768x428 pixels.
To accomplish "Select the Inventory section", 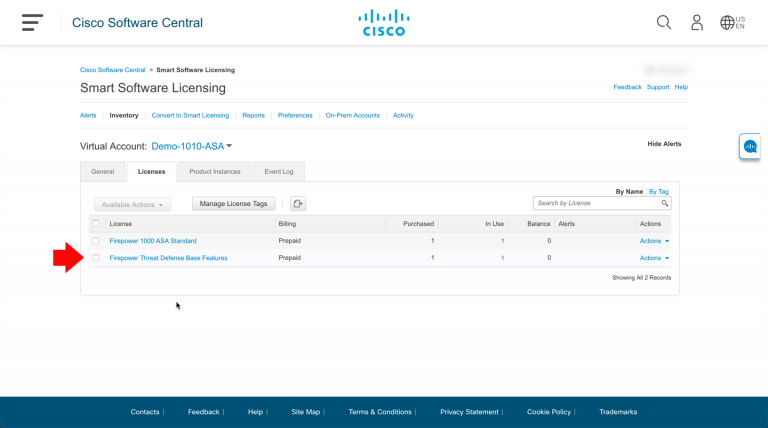I will (124, 116).
